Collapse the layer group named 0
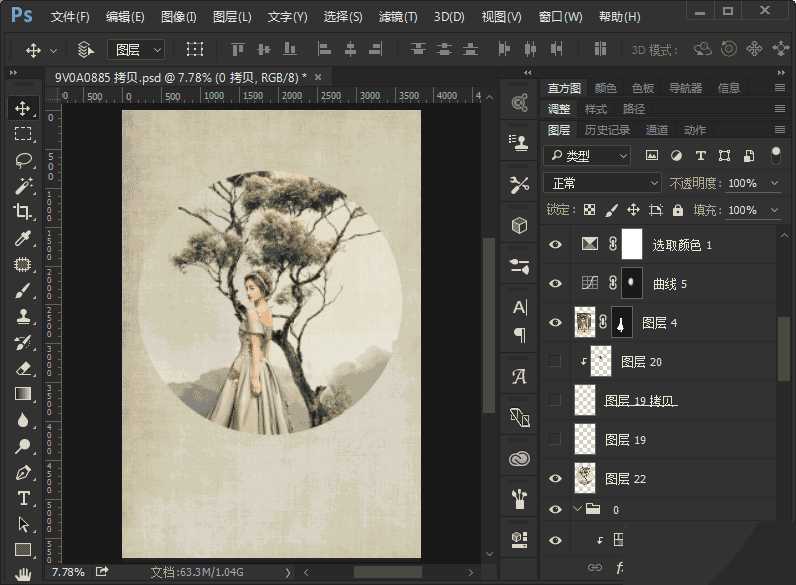Screen dimensions: 796x585 pos(576,509)
